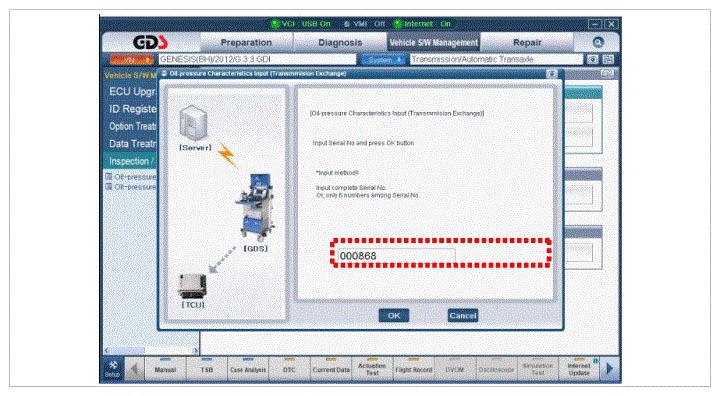This screenshot has height=396, width=720.
Task: Select ID Register in the sidebar
Action: click(132, 109)
